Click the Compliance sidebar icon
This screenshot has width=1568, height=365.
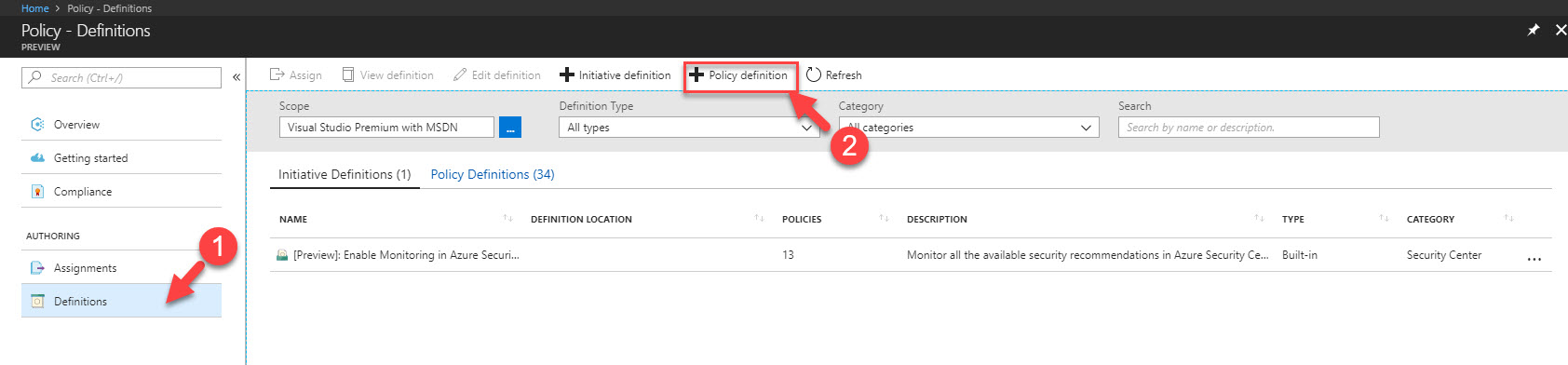pos(37,192)
